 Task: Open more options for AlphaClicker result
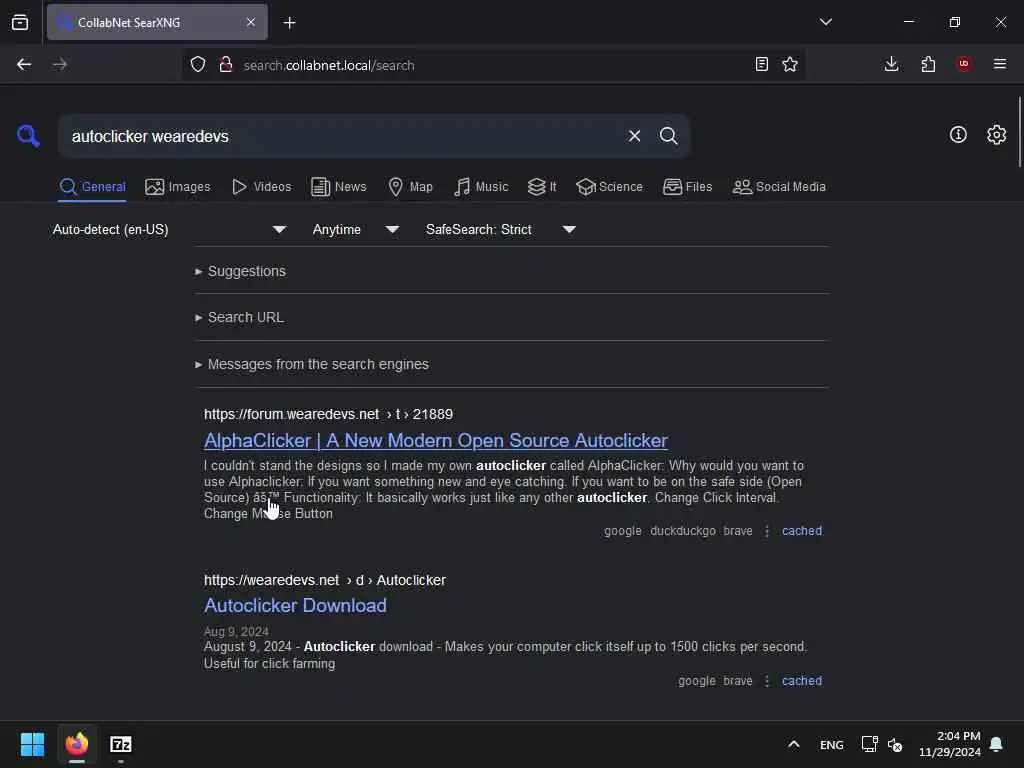[x=767, y=531]
